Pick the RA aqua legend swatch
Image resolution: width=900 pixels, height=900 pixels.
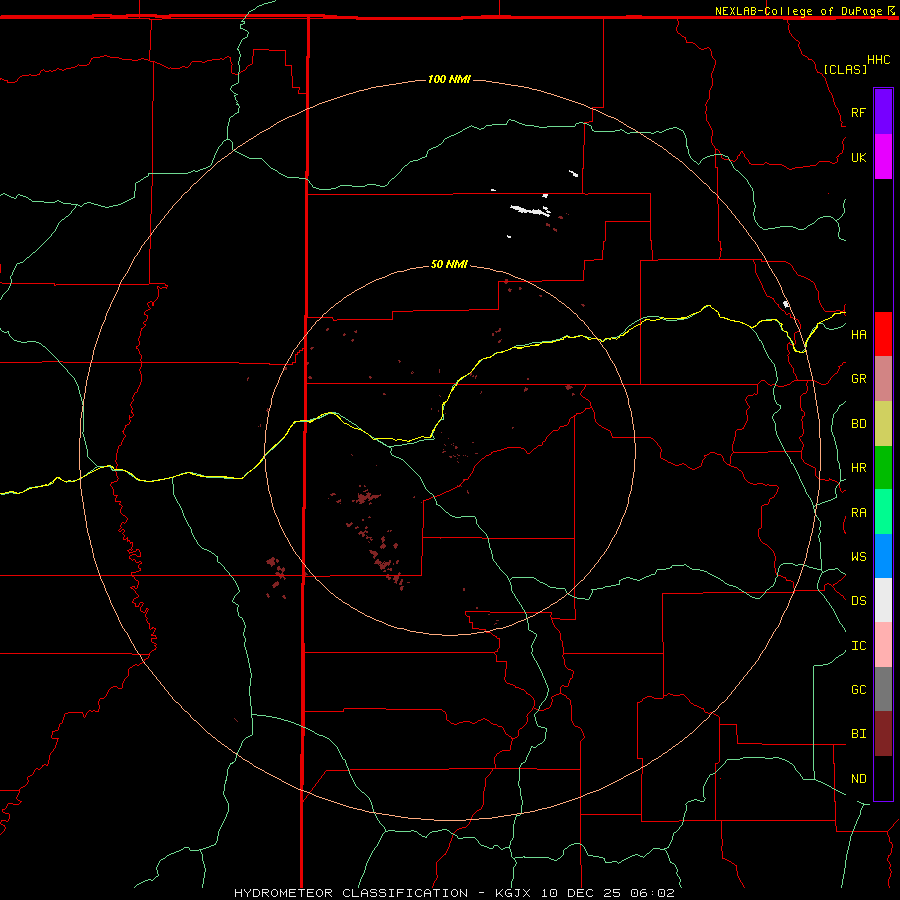tap(883, 512)
